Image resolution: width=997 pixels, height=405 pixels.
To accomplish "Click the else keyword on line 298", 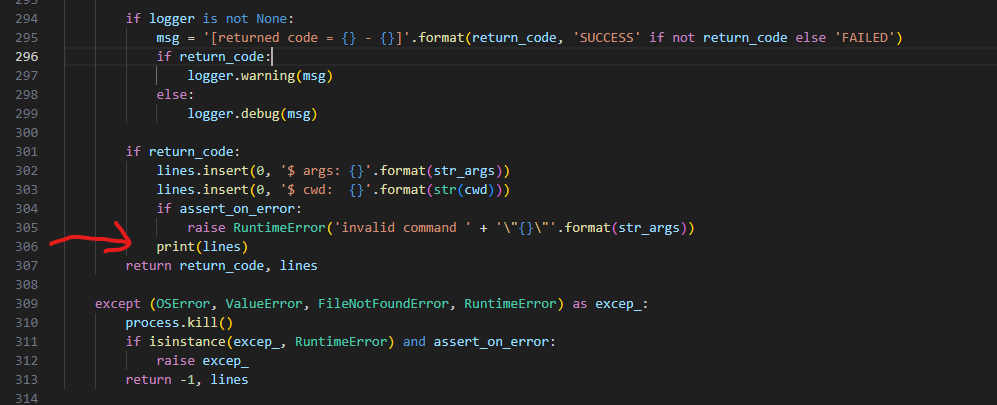I will pos(172,95).
